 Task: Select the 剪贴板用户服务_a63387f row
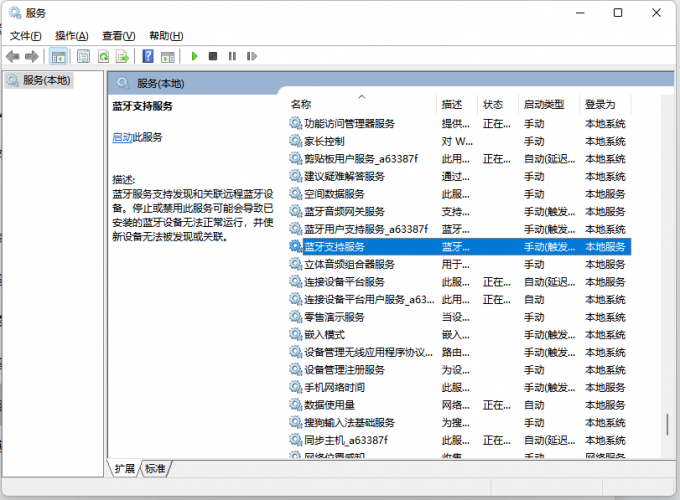[x=459, y=159]
